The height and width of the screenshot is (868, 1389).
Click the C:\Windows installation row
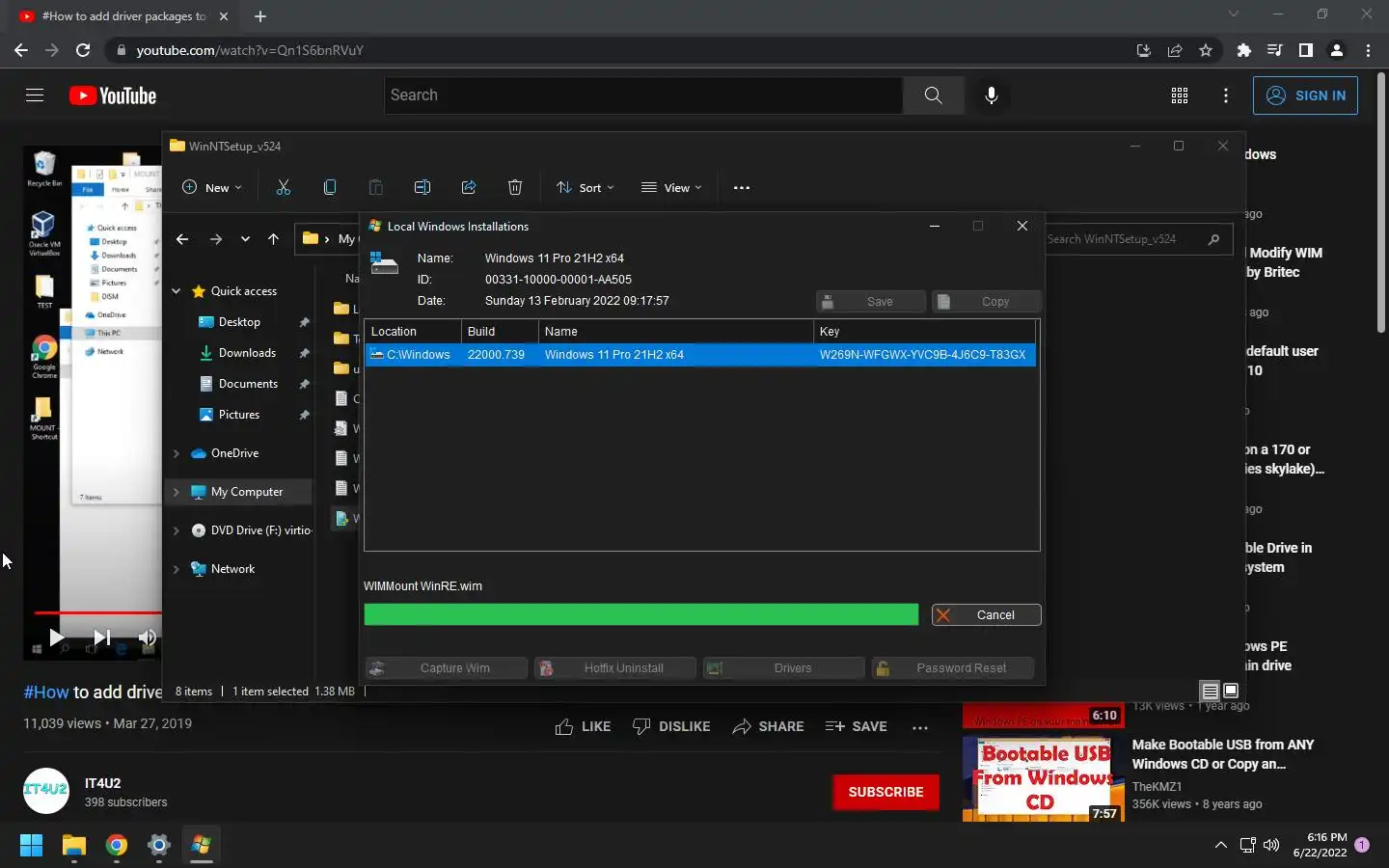click(x=701, y=355)
